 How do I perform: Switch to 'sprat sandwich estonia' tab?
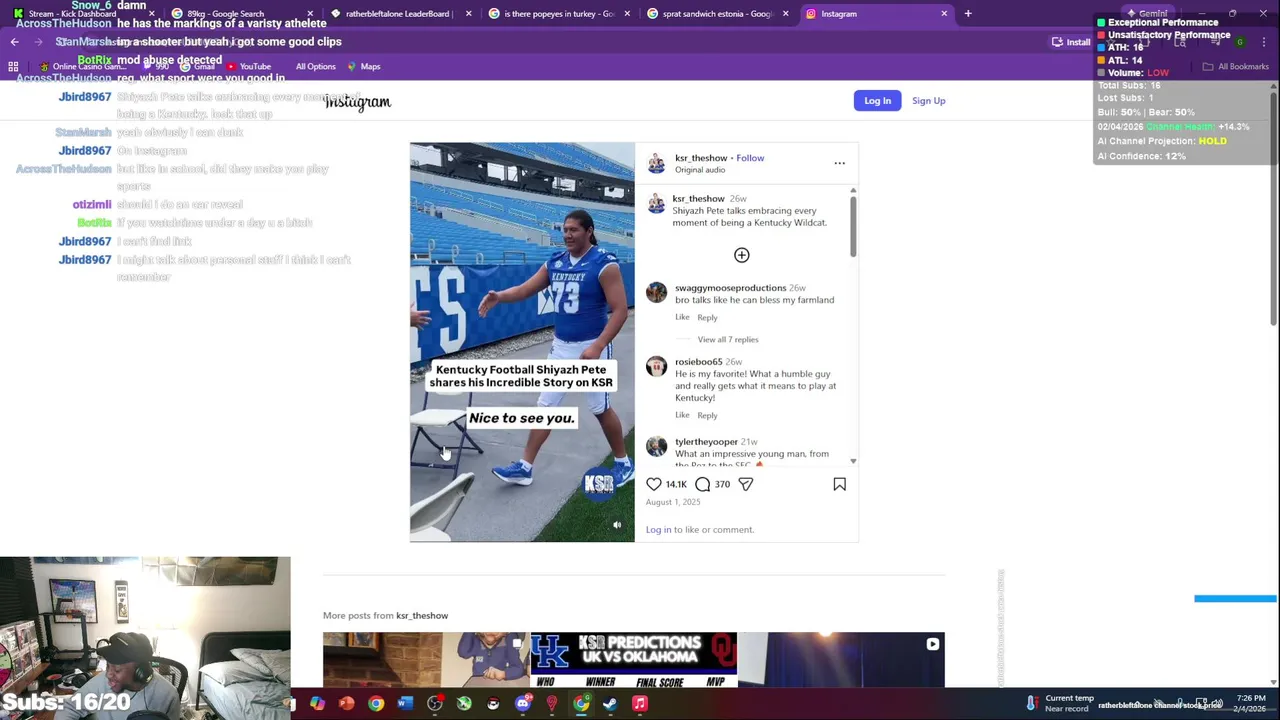click(717, 14)
